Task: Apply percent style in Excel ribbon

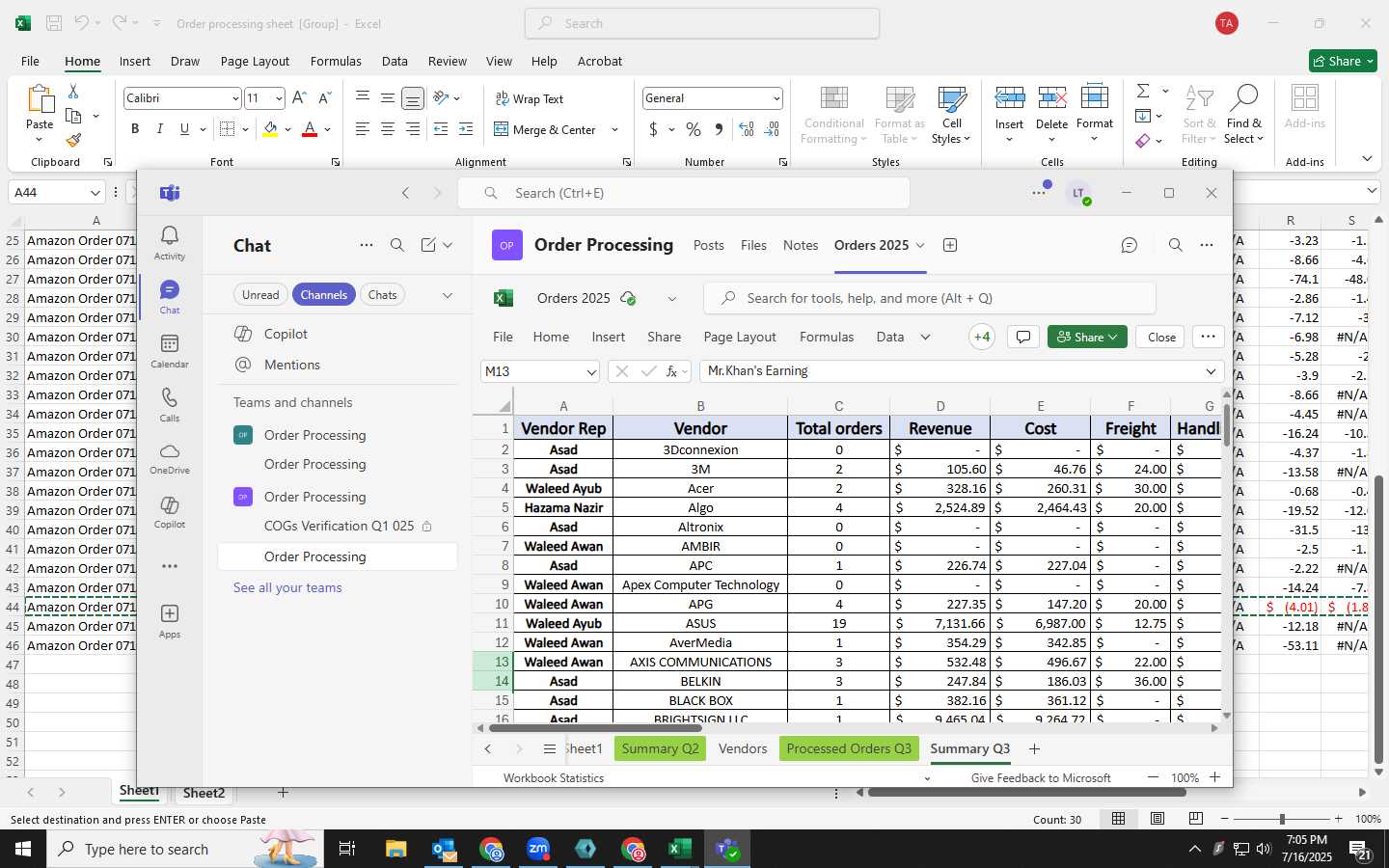Action: [x=694, y=129]
